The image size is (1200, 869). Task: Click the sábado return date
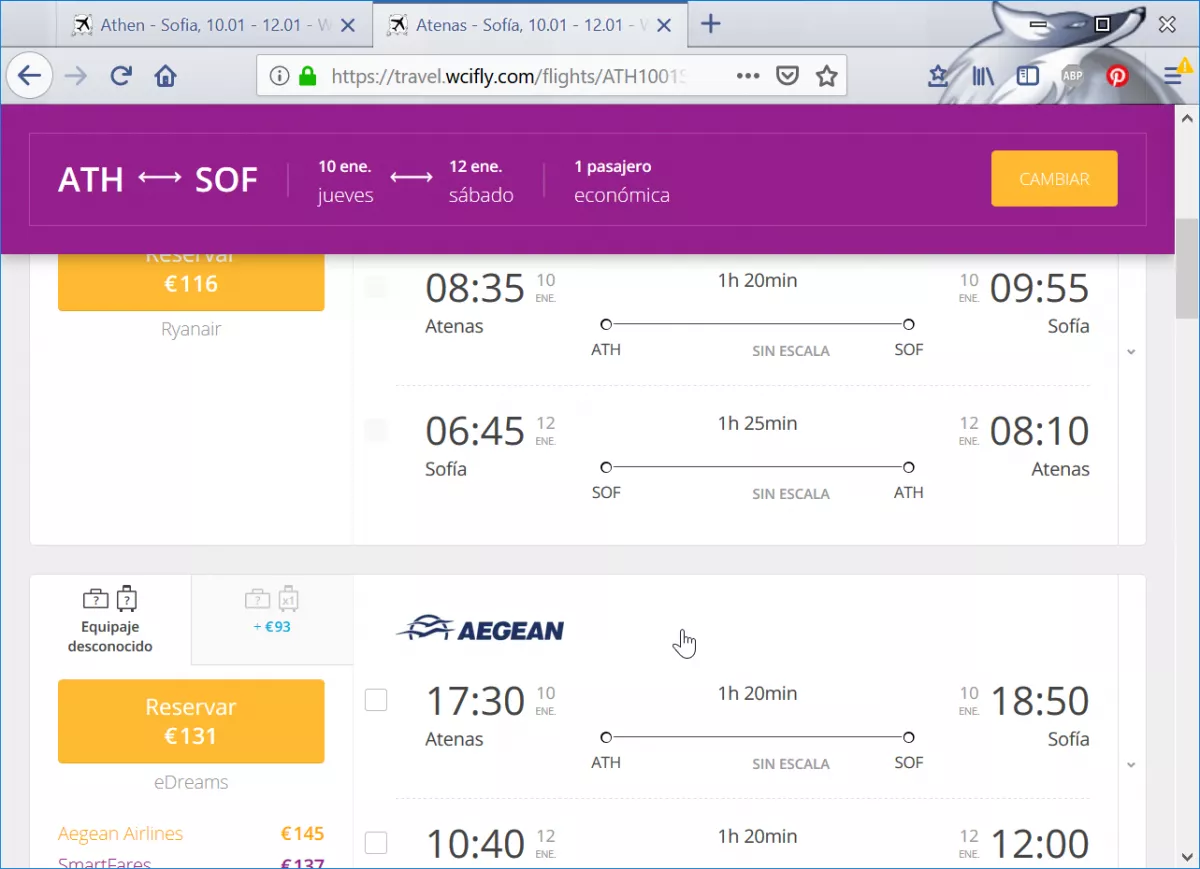click(x=481, y=195)
